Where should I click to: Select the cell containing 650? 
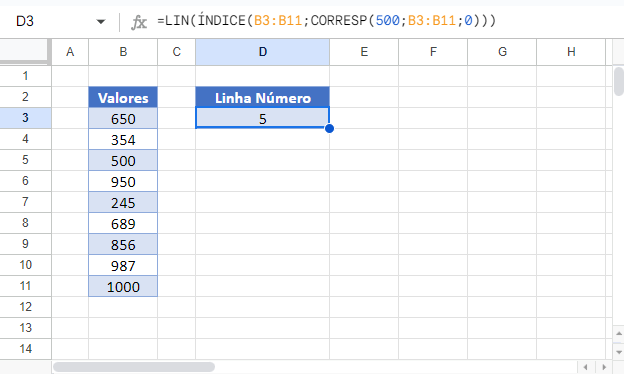tap(123, 118)
